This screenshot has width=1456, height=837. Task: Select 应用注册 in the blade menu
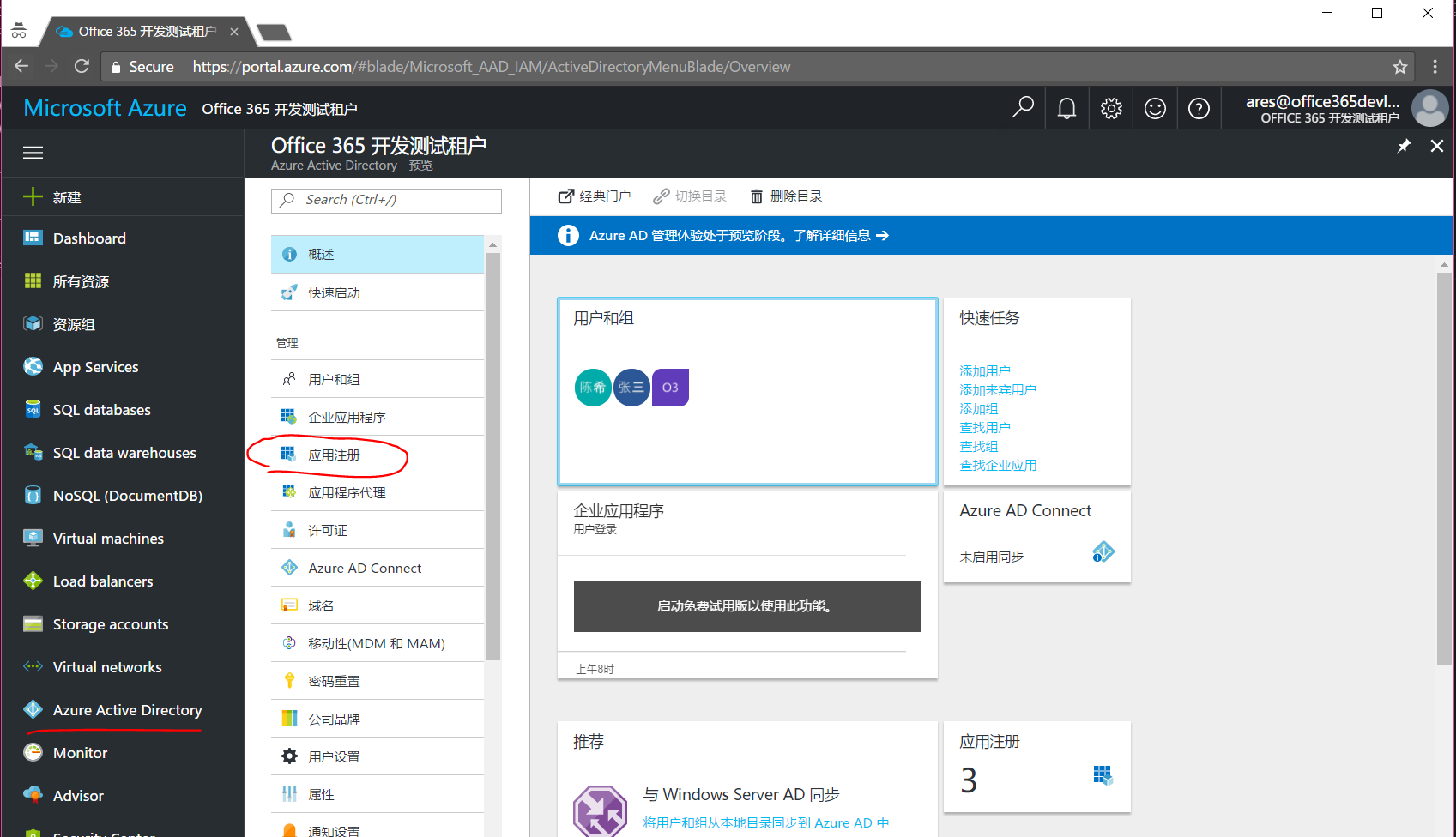click(x=378, y=455)
